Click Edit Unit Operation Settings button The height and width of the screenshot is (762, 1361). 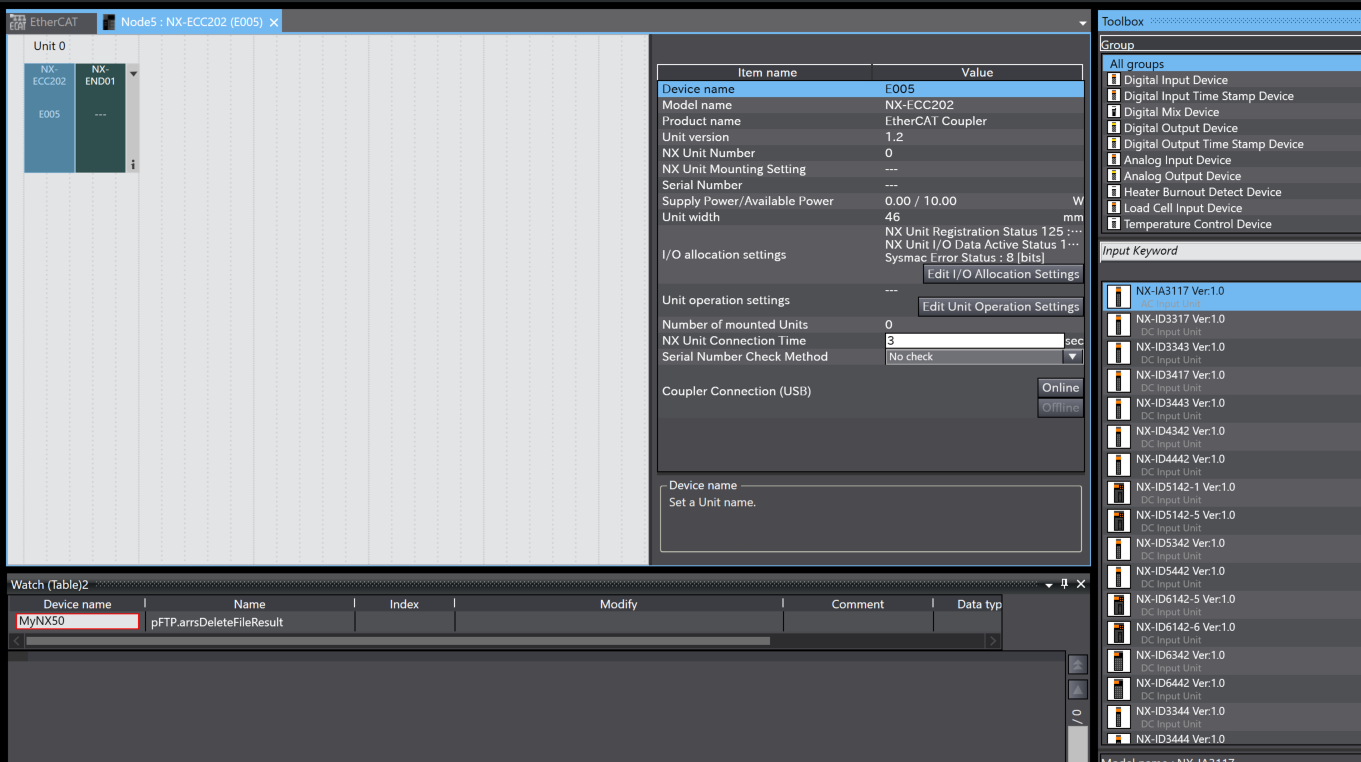(1000, 307)
